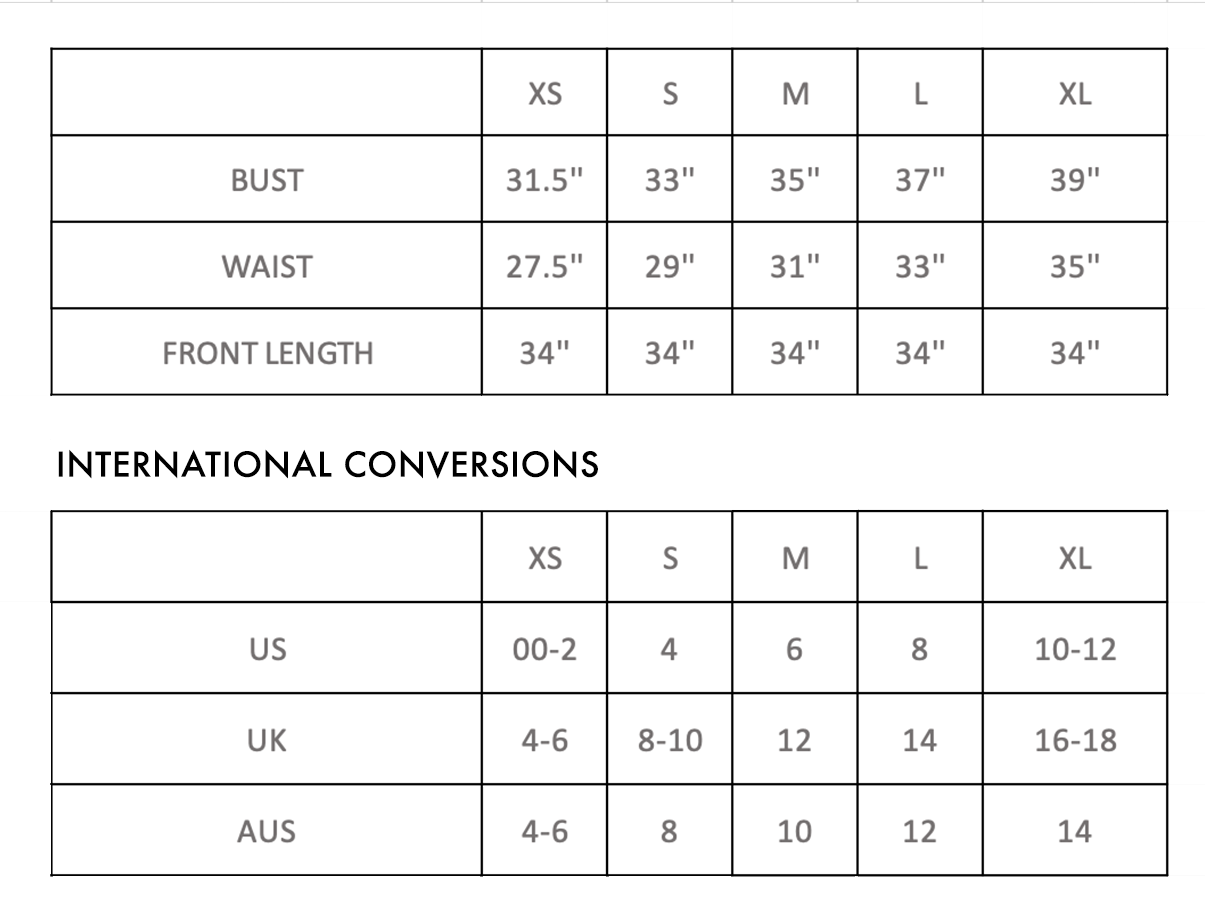Select the M column header in conversions table
This screenshot has height=924, width=1205.
pyautogui.click(x=795, y=558)
